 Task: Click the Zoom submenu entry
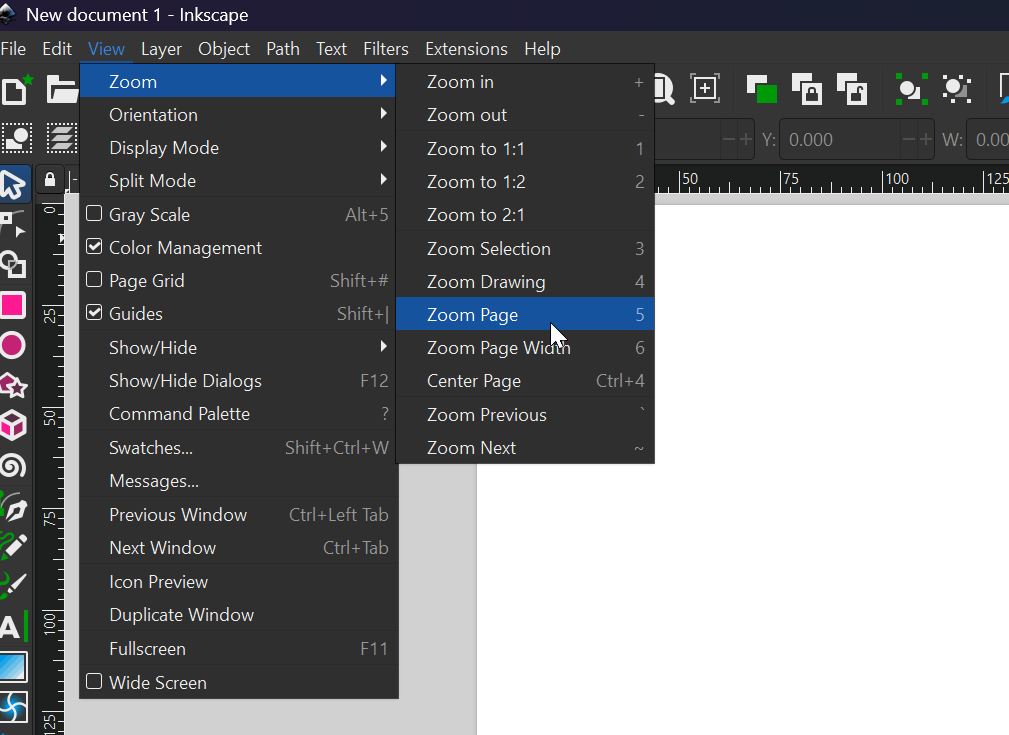pyautogui.click(x=239, y=82)
